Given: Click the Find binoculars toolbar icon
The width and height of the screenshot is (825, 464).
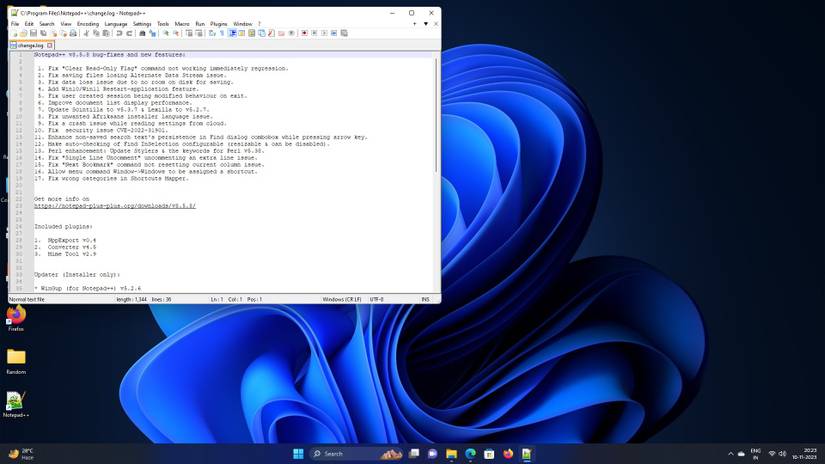Looking at the screenshot, I should click(x=142, y=33).
